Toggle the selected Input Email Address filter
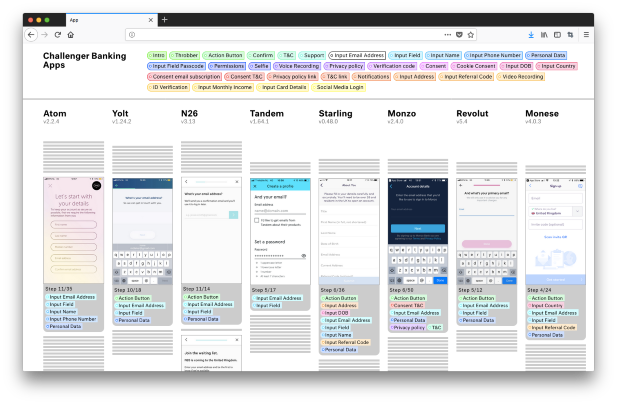617x404 pixels. click(357, 55)
